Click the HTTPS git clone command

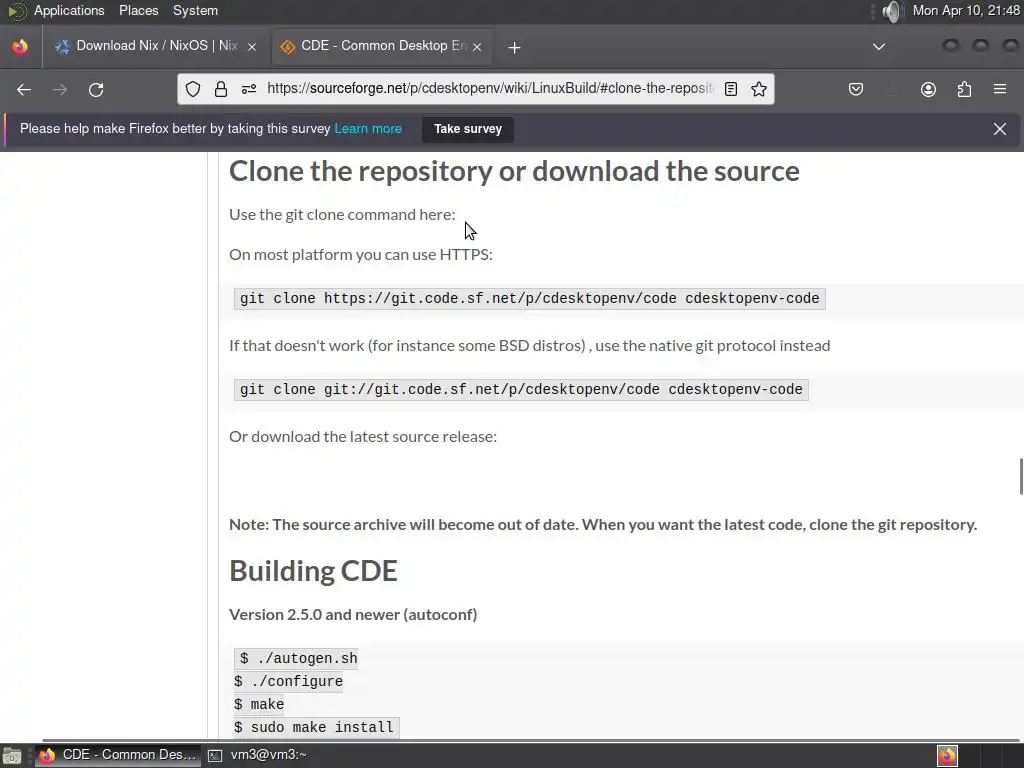click(x=530, y=298)
